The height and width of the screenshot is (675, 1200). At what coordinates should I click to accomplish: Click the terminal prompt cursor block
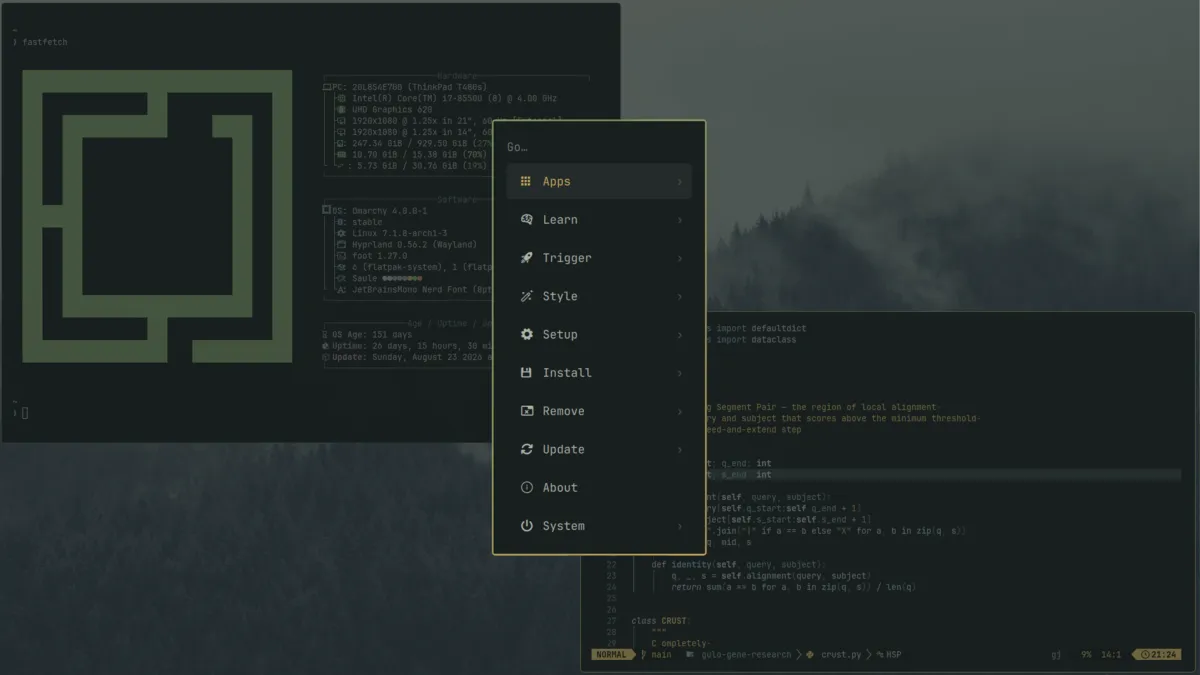[x=25, y=412]
